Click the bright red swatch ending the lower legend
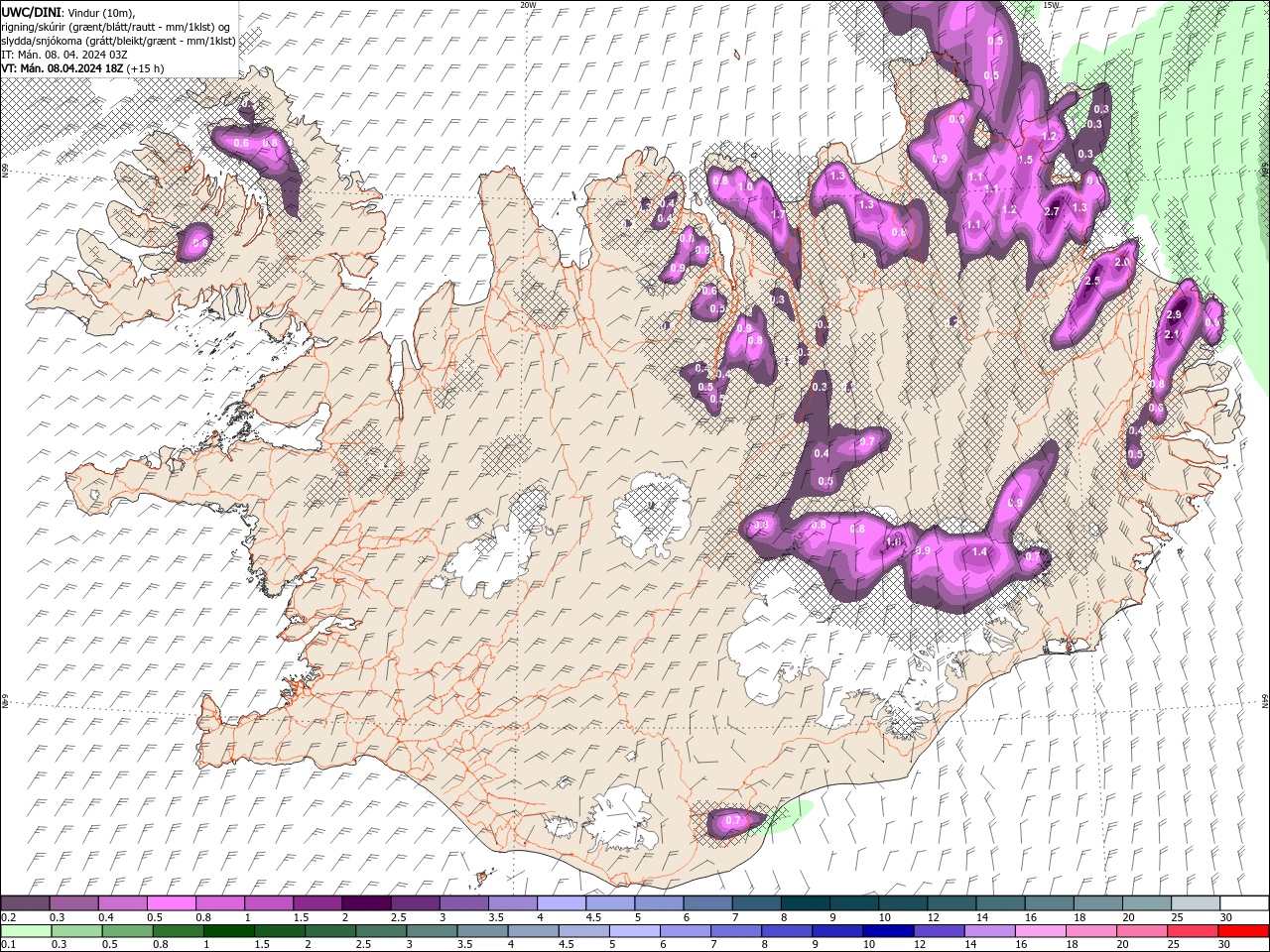 (1244, 931)
